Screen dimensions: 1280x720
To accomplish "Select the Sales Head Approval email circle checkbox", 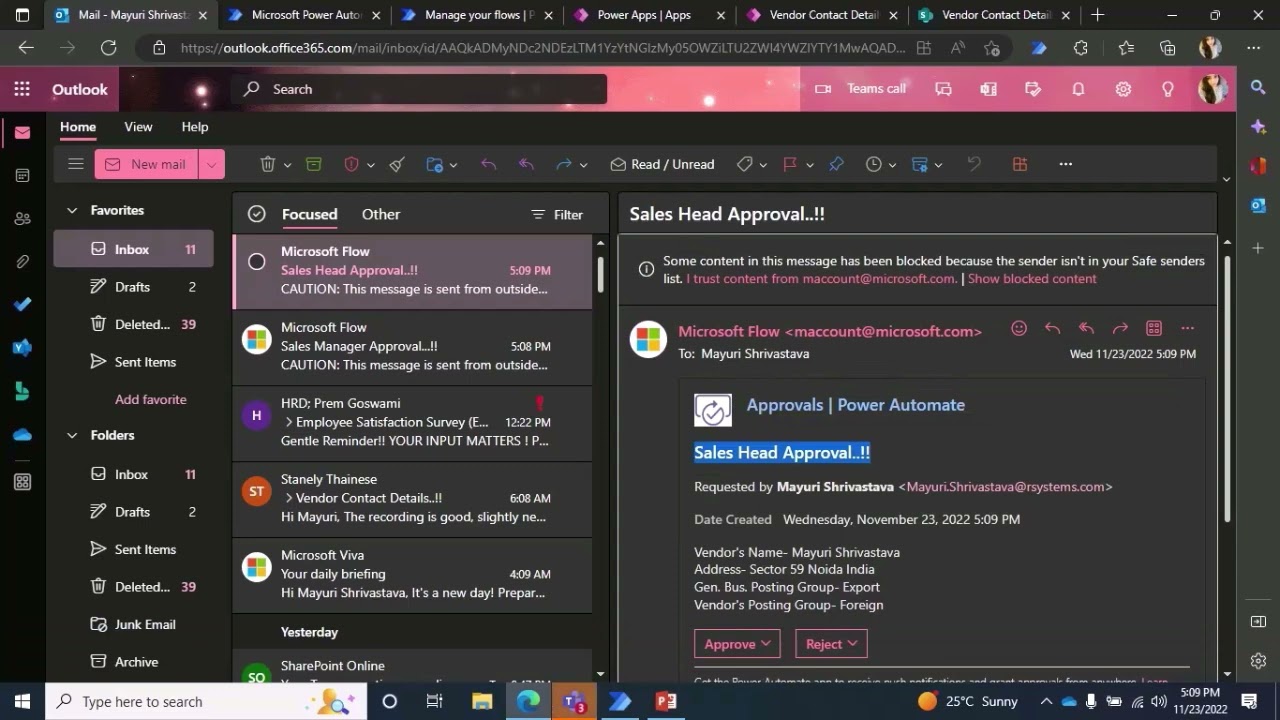I will point(257,262).
